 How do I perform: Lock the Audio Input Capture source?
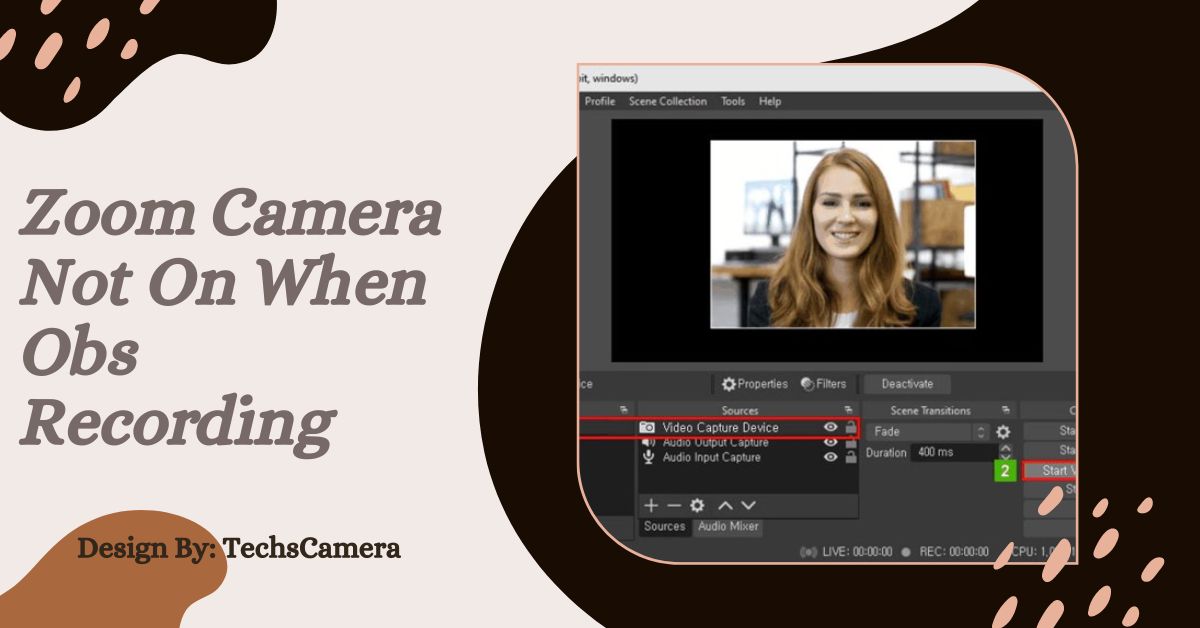[x=851, y=457]
